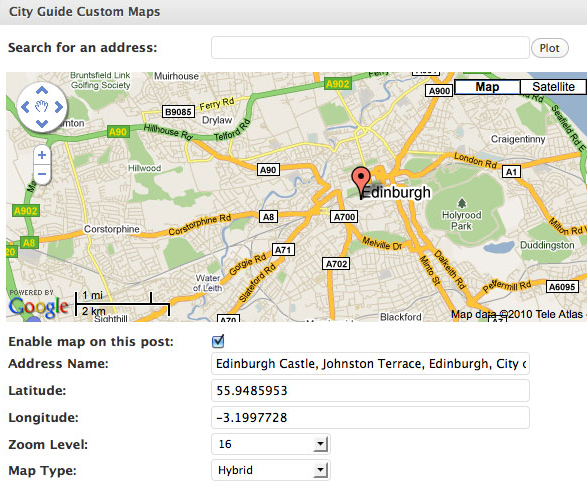Pan the map down with the arrow
The height and width of the screenshot is (487, 587).
tap(42, 123)
